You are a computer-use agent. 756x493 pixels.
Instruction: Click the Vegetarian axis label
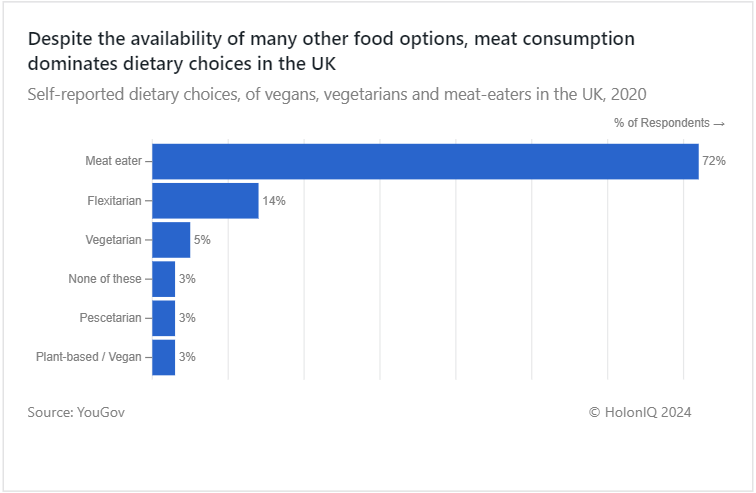pos(113,240)
